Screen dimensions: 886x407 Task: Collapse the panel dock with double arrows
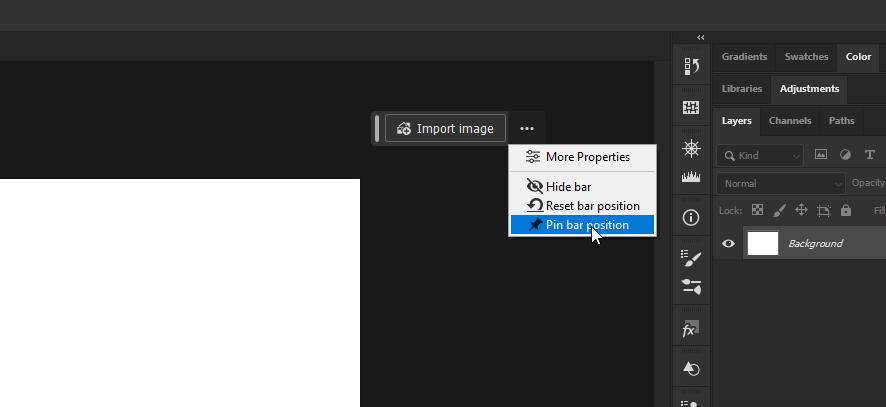pyautogui.click(x=701, y=37)
